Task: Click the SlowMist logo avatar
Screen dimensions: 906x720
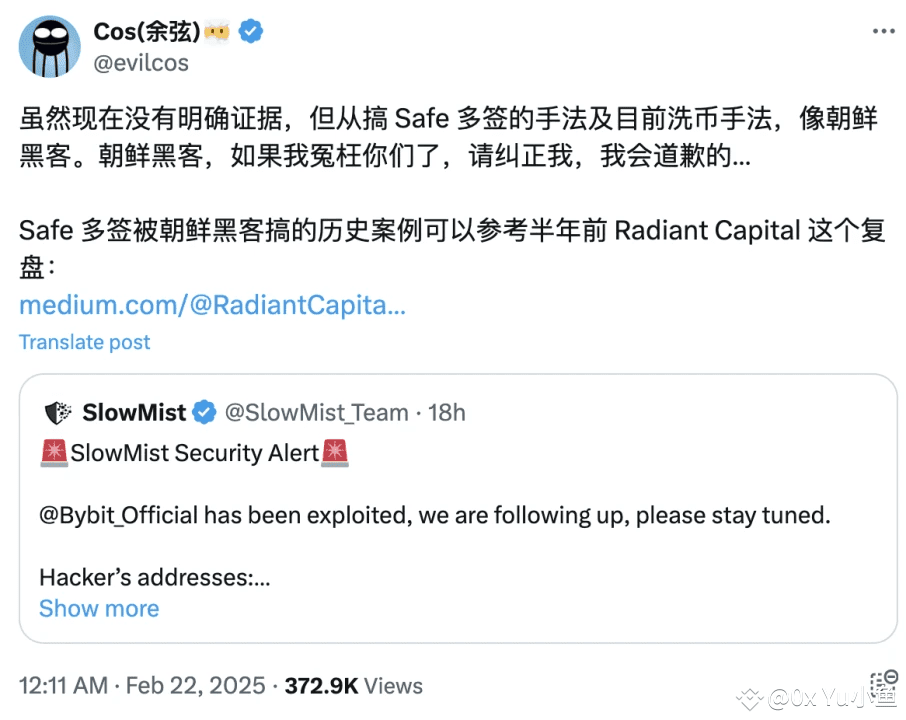Action: click(58, 412)
